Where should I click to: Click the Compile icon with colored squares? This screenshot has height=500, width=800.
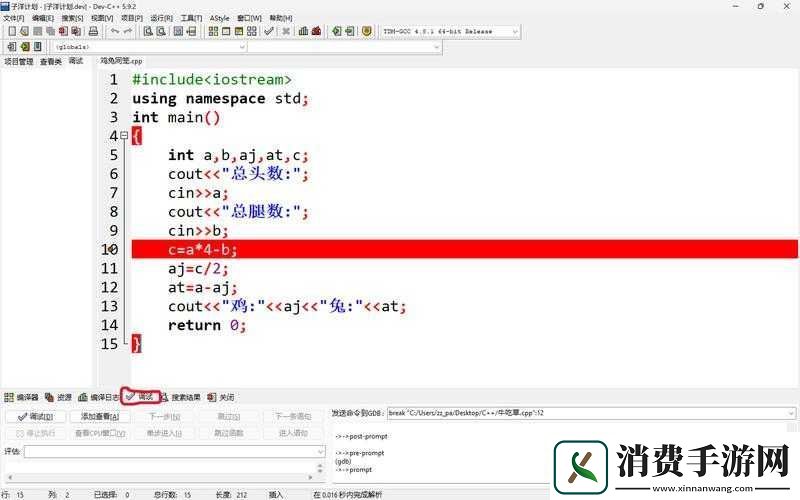point(212,31)
